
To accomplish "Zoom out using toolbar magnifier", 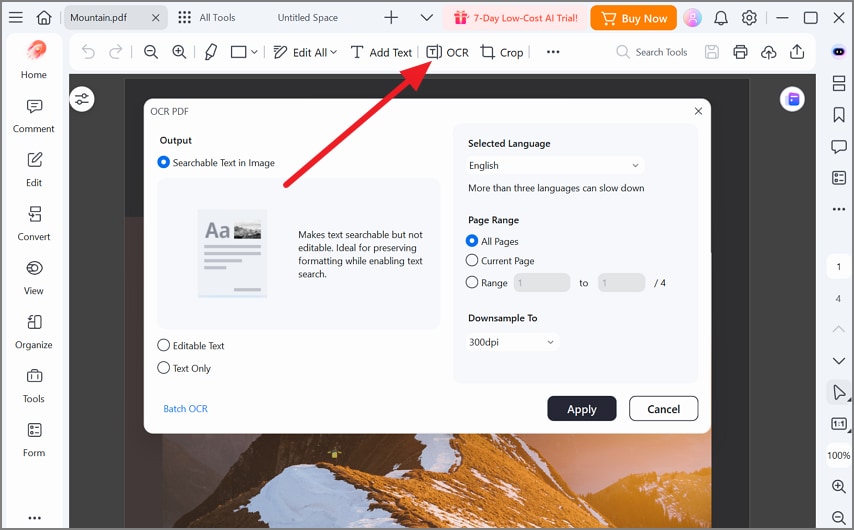I will point(151,52).
